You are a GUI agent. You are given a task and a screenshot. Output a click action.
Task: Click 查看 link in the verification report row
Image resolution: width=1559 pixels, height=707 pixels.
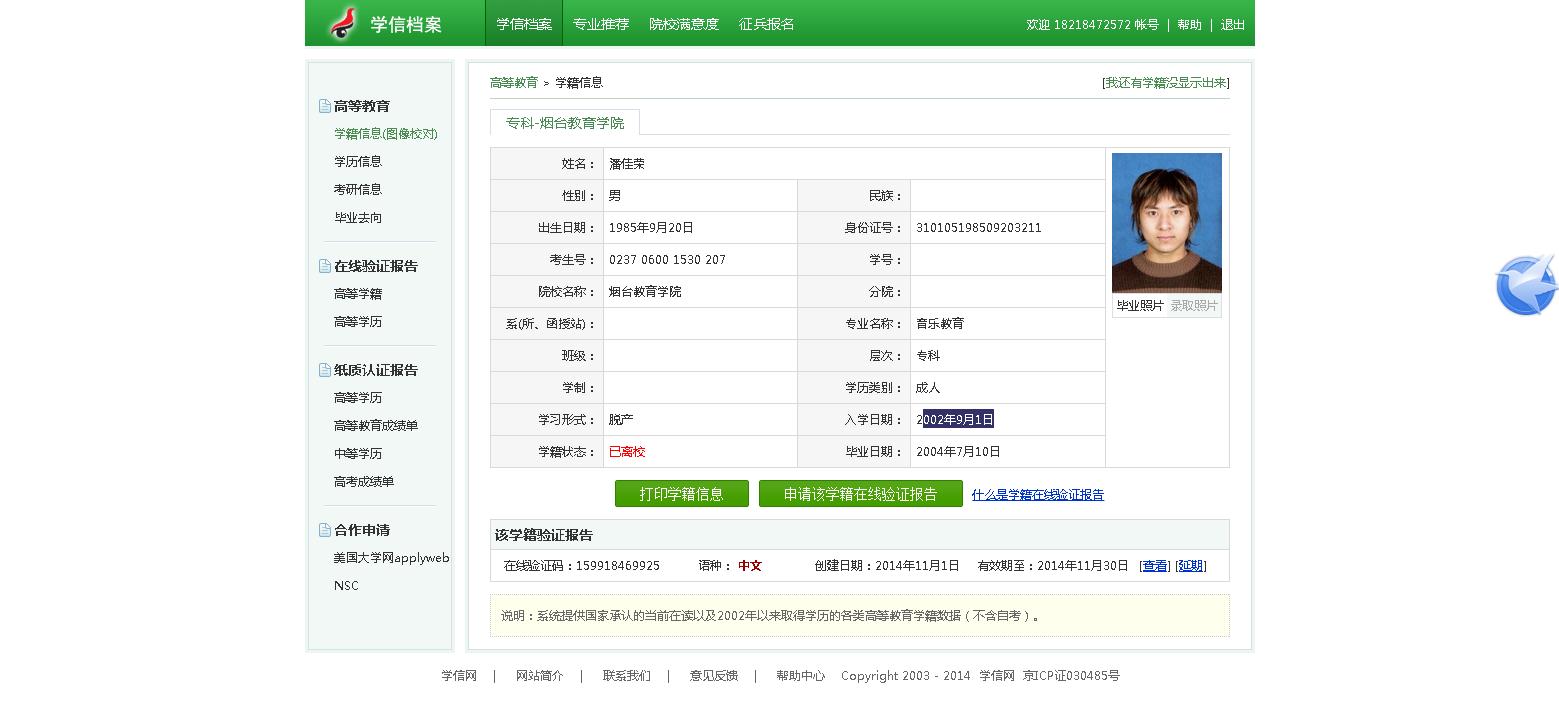pos(1155,566)
